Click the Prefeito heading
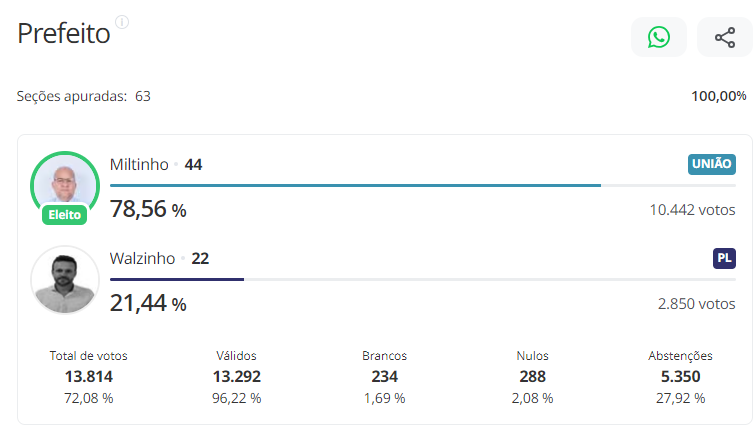This screenshot has height=438, width=756. (64, 34)
